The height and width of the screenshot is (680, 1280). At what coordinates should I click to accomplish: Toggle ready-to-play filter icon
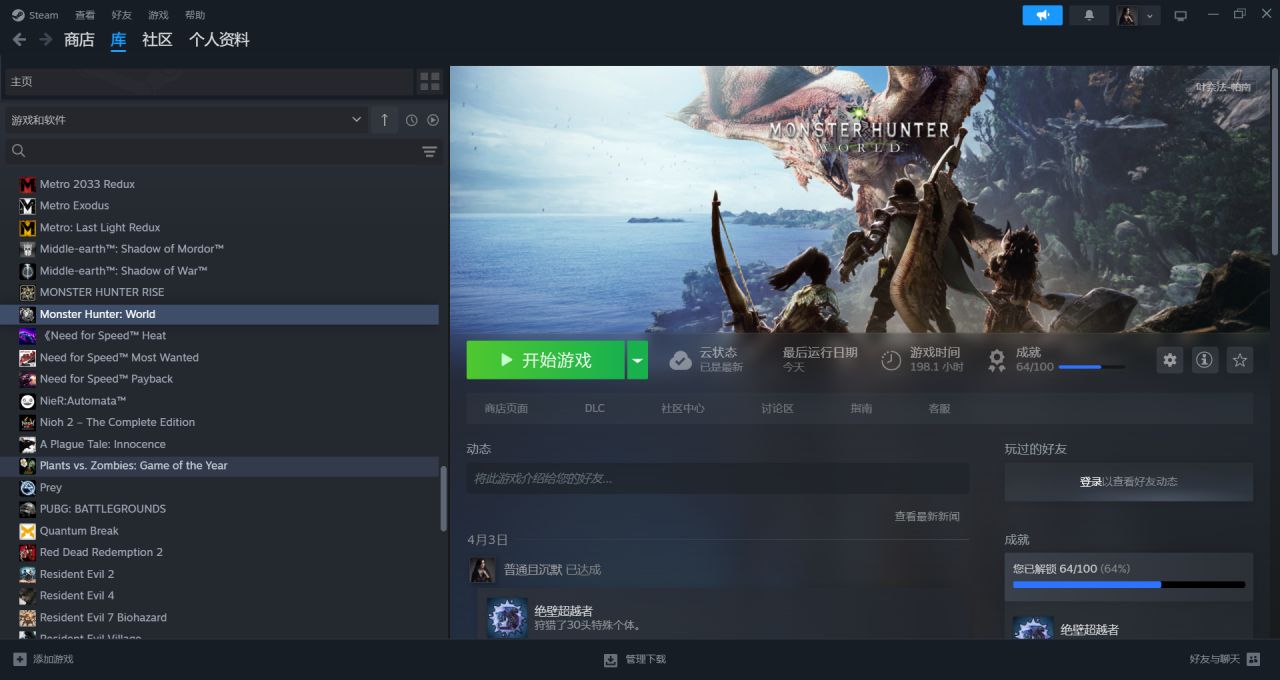pos(433,120)
